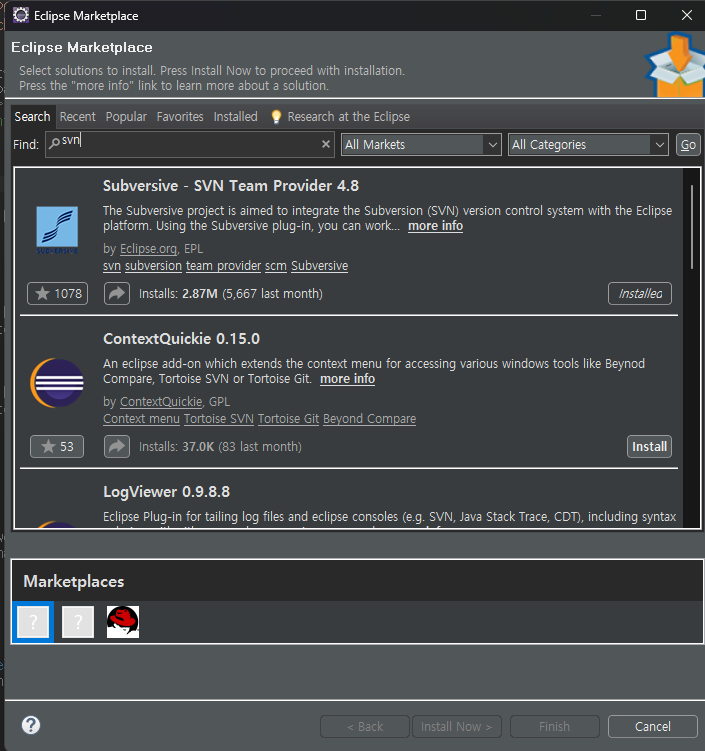
Task: Click the ContextQuickie Eclipse logo icon
Action: pyautogui.click(x=57, y=383)
